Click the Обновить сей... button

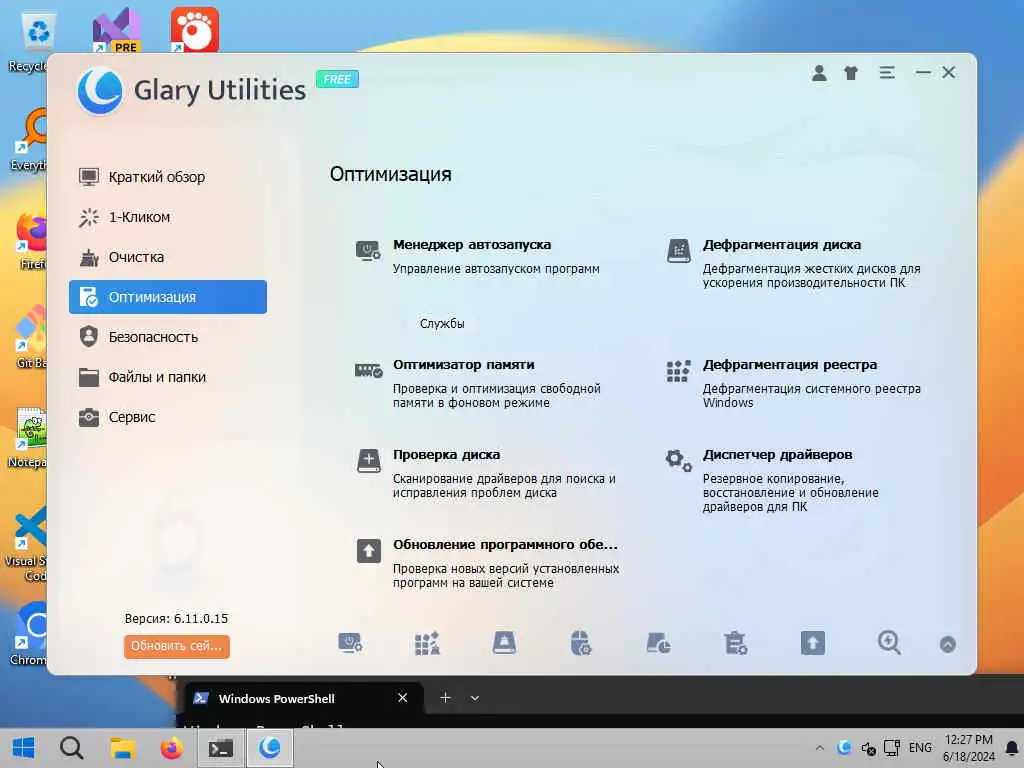176,647
